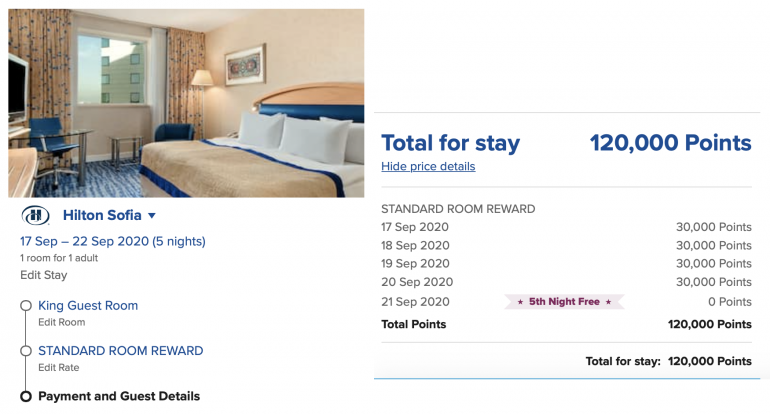
Task: Click the 120,000 Points header total
Action: point(670,143)
